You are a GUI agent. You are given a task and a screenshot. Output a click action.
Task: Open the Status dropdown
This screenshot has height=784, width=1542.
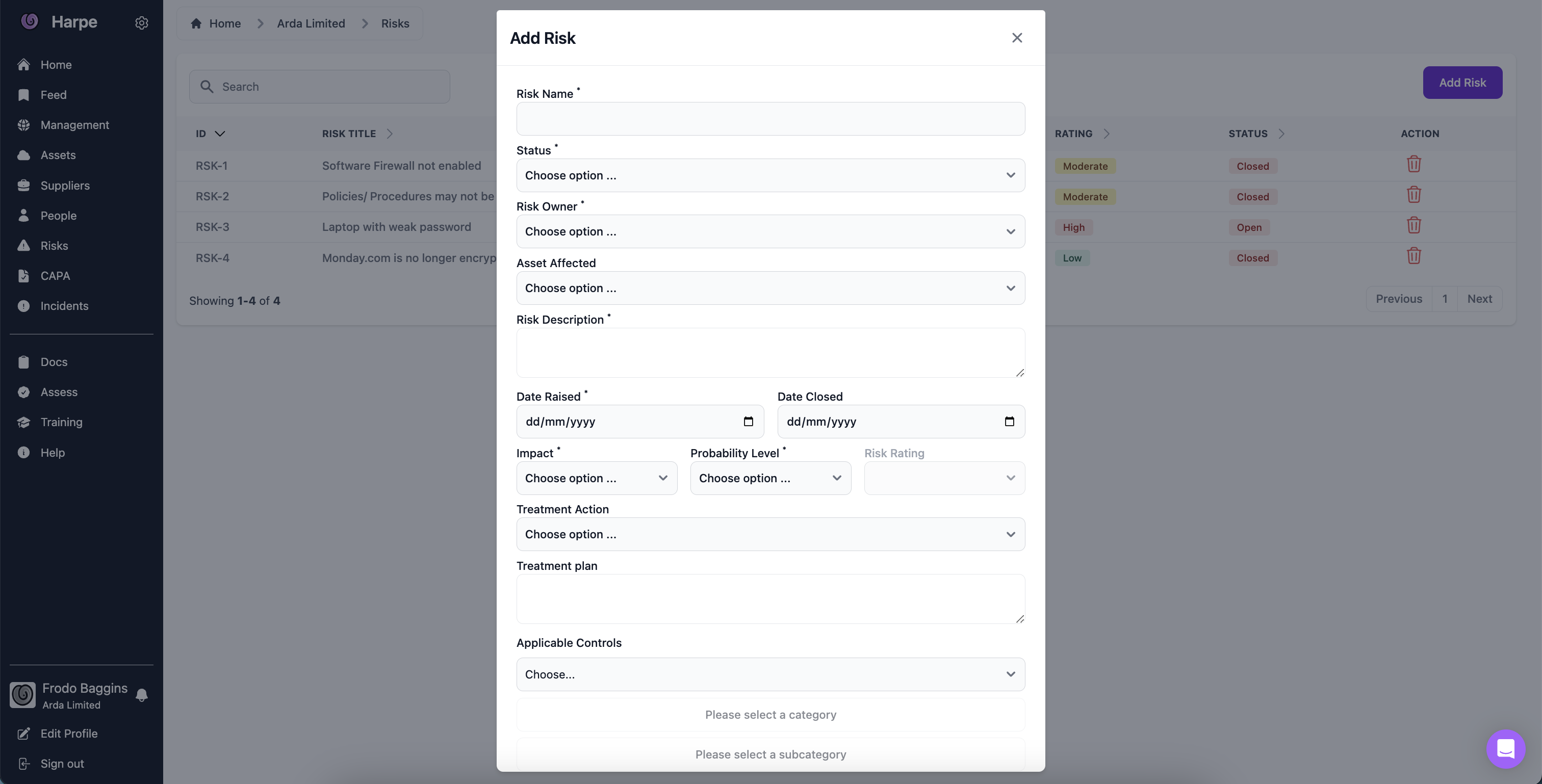tap(770, 175)
